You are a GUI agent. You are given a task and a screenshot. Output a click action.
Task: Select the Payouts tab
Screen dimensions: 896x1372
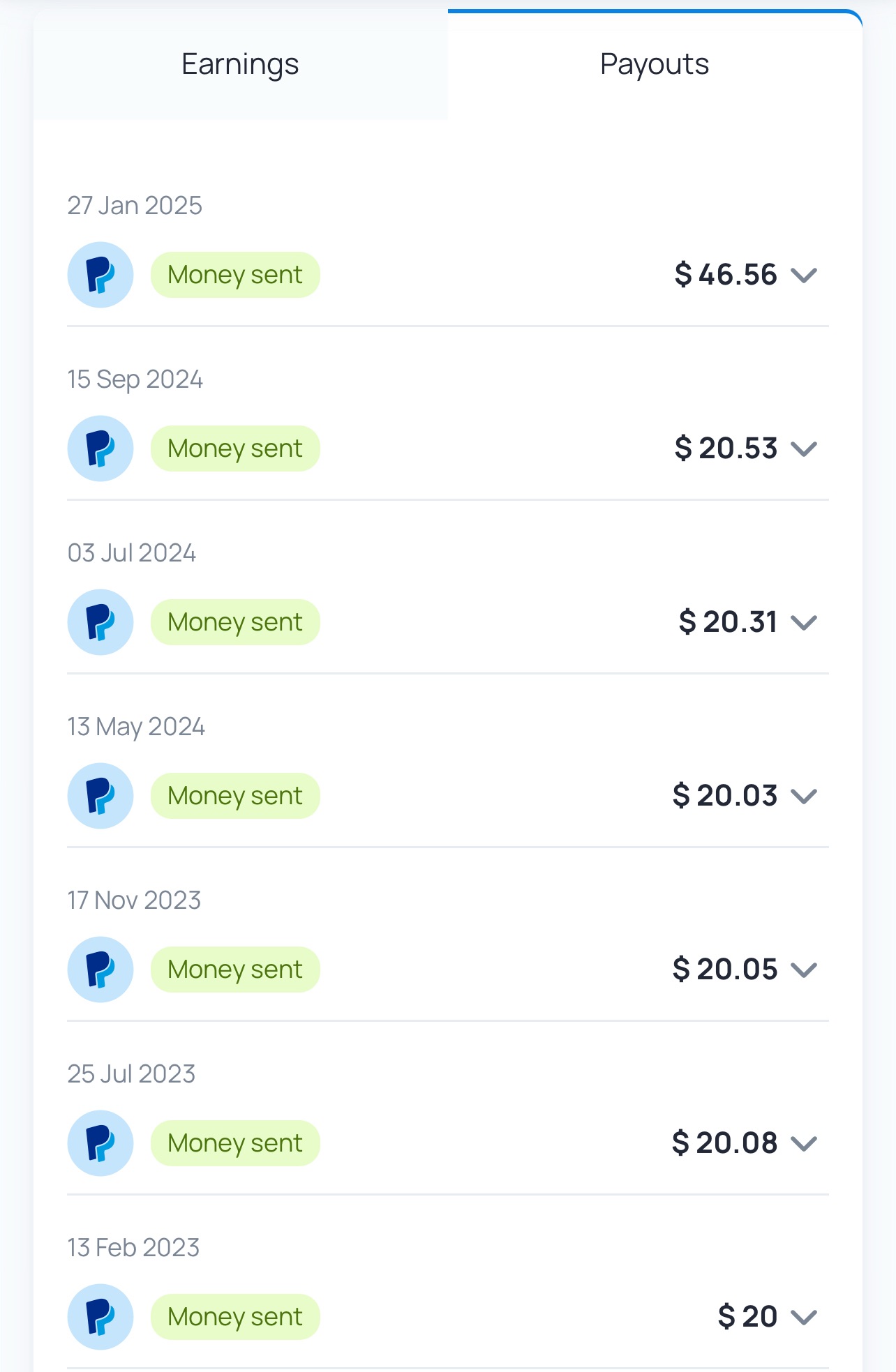(655, 64)
